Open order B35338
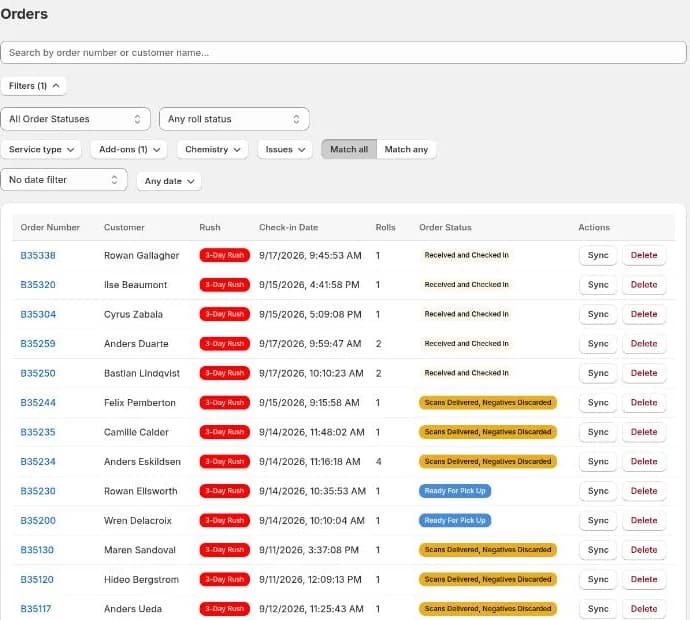This screenshot has width=690, height=620. click(x=38, y=256)
